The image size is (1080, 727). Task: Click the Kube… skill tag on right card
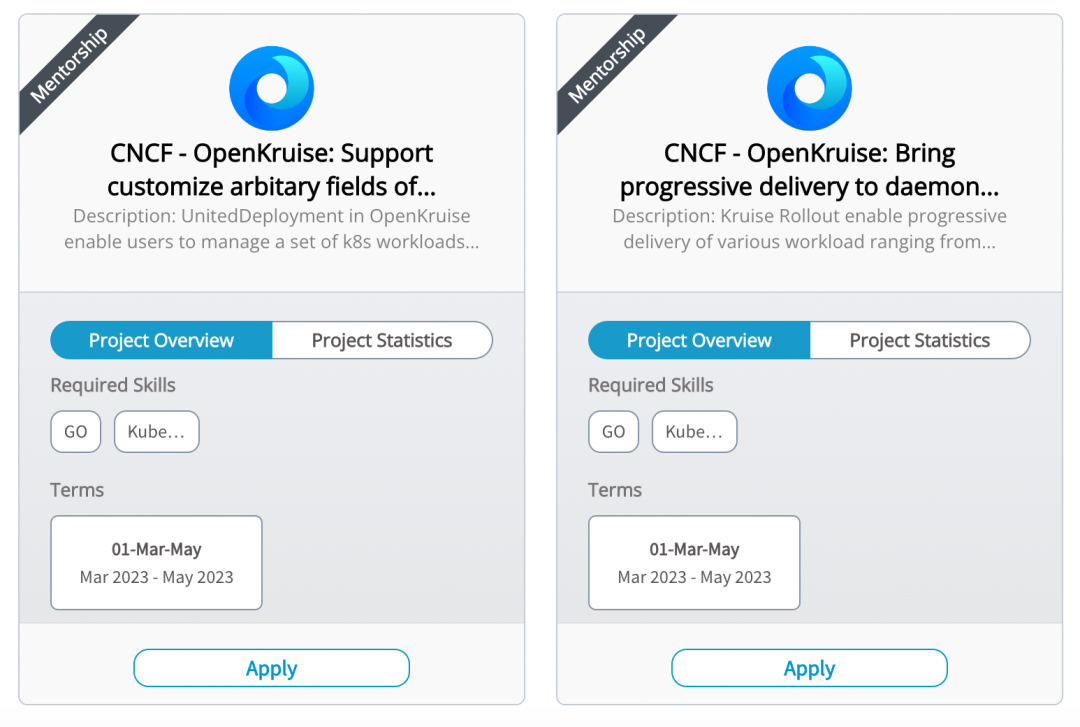tap(694, 431)
